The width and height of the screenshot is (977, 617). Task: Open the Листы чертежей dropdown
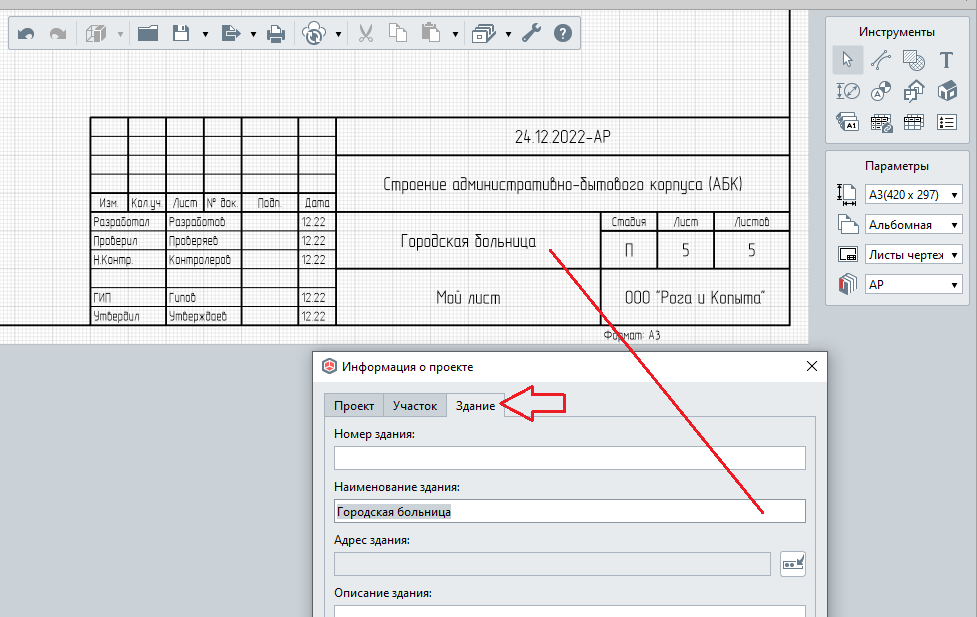point(913,254)
